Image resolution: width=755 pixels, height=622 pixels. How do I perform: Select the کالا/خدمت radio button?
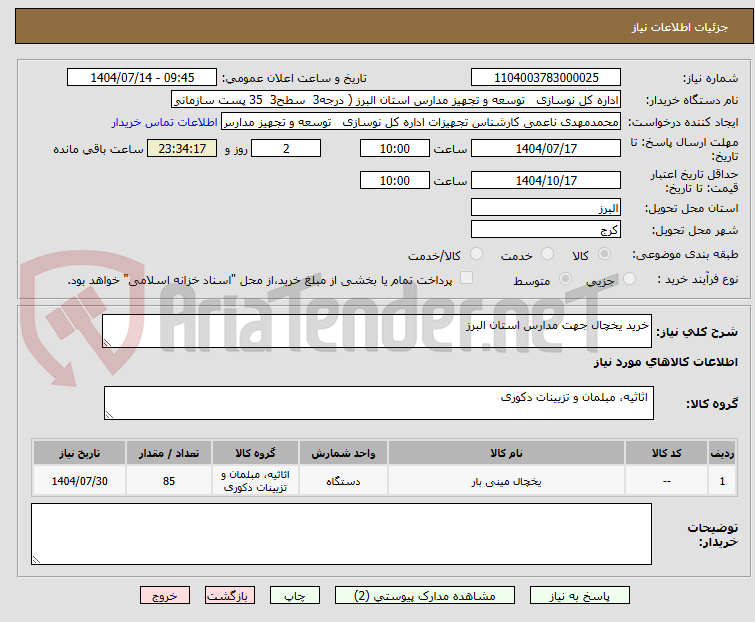coord(476,254)
